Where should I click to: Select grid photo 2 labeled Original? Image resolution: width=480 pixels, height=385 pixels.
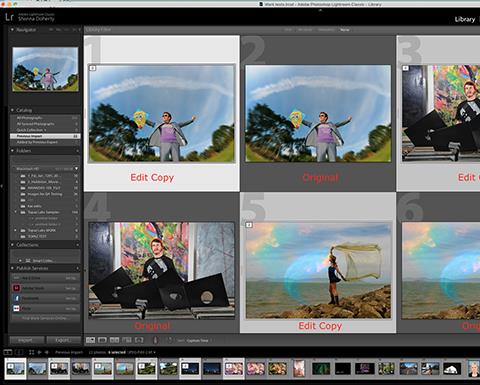click(318, 113)
